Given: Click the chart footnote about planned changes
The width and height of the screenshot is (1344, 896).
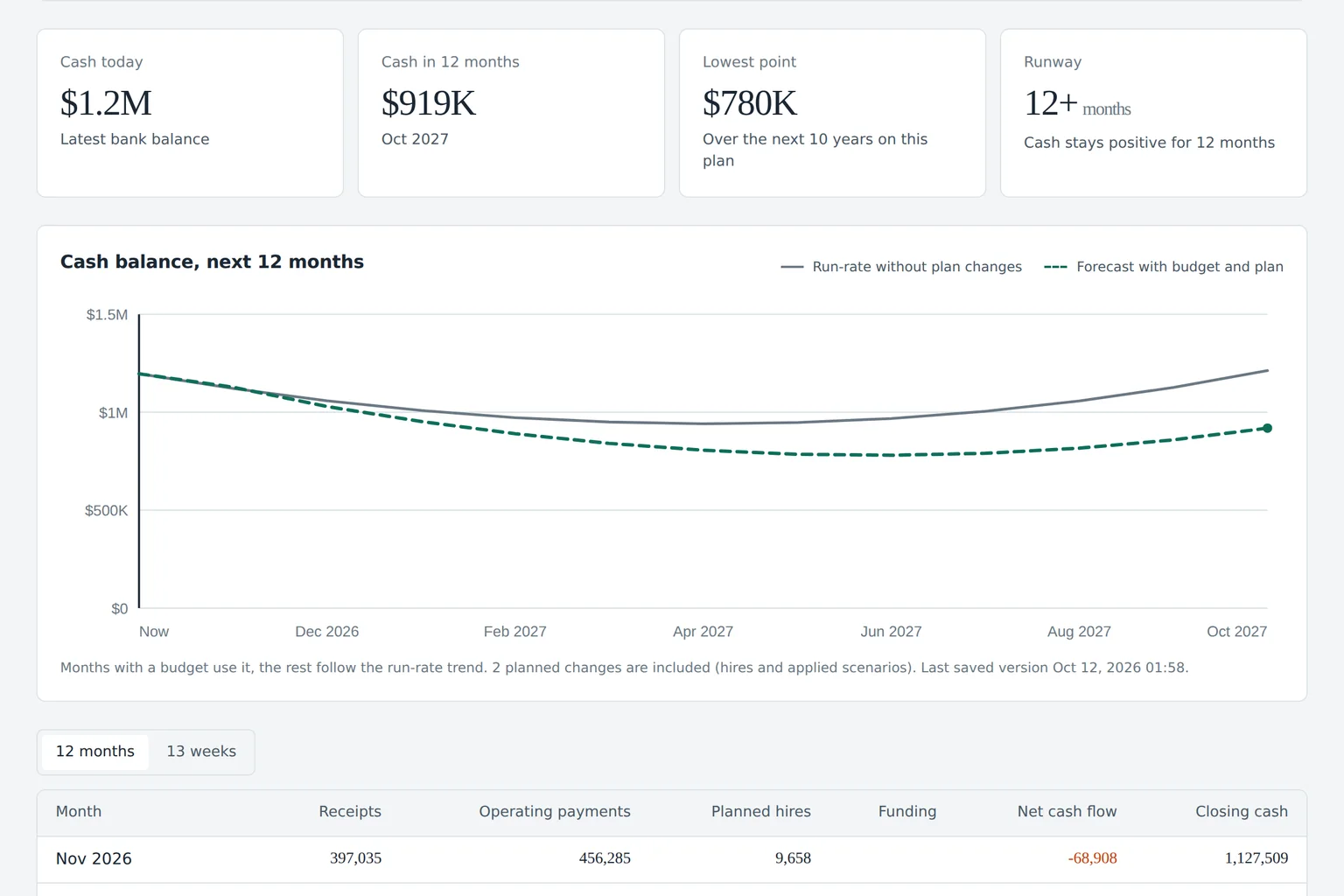Looking at the screenshot, I should (624, 668).
